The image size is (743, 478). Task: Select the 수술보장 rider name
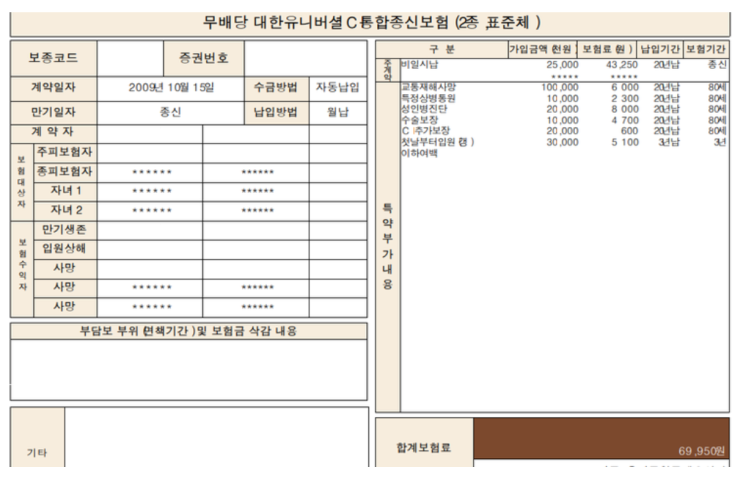[x=419, y=120]
